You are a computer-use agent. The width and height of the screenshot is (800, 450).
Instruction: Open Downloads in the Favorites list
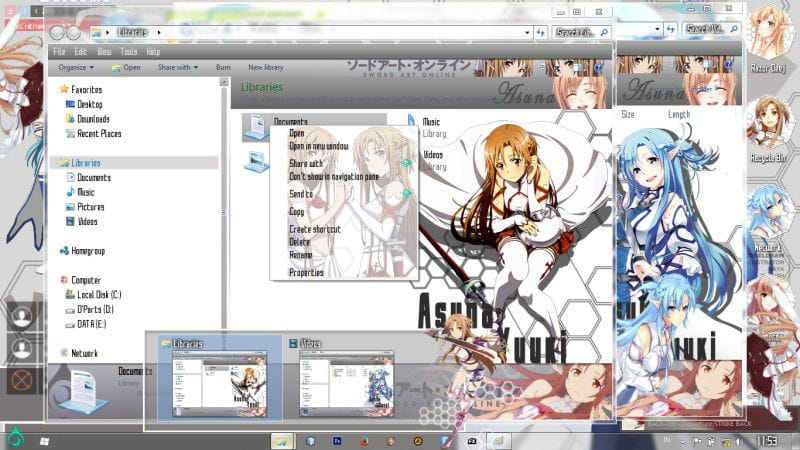tap(93, 119)
